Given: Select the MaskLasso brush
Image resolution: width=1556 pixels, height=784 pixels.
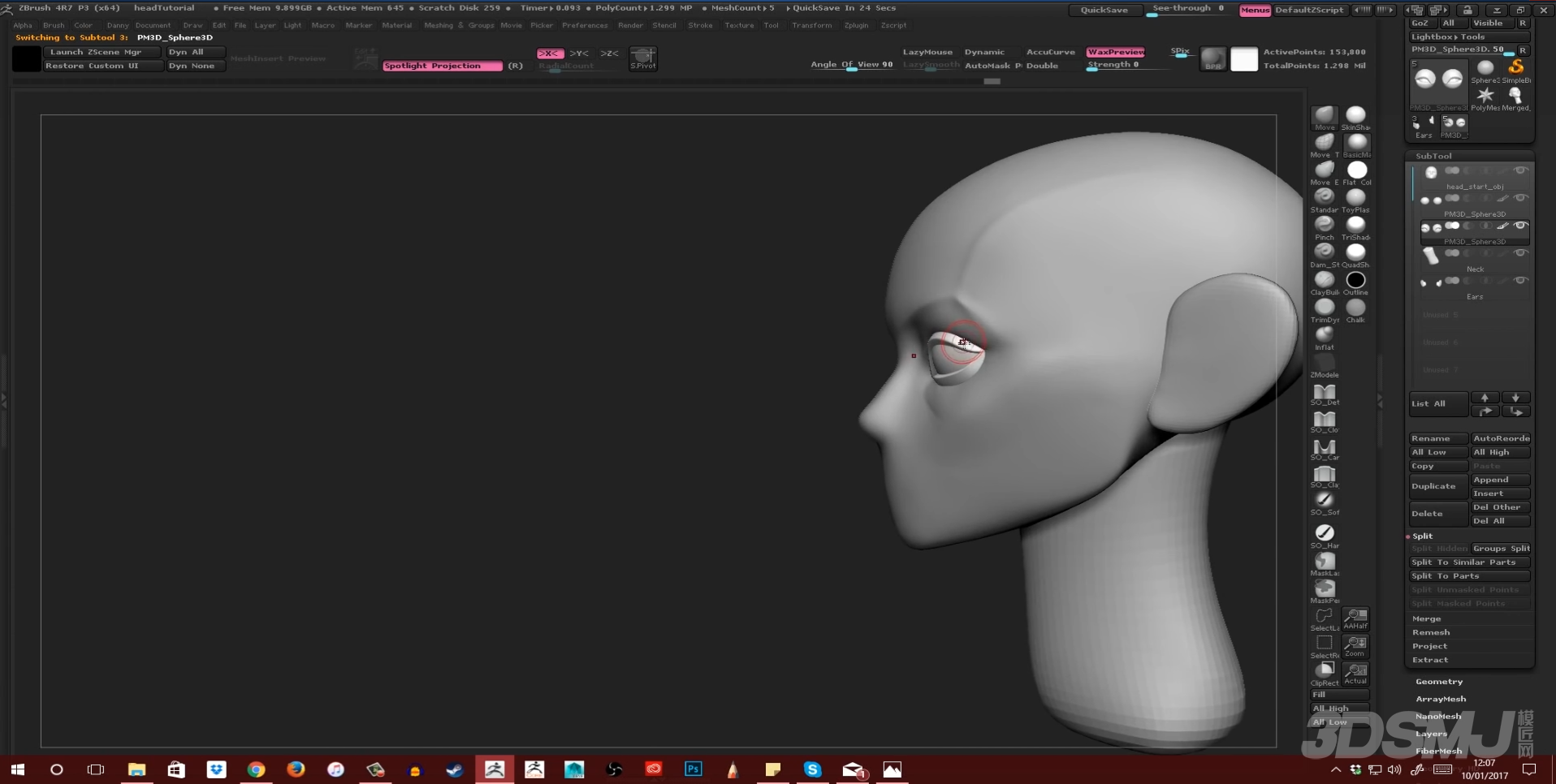Looking at the screenshot, I should [x=1325, y=562].
